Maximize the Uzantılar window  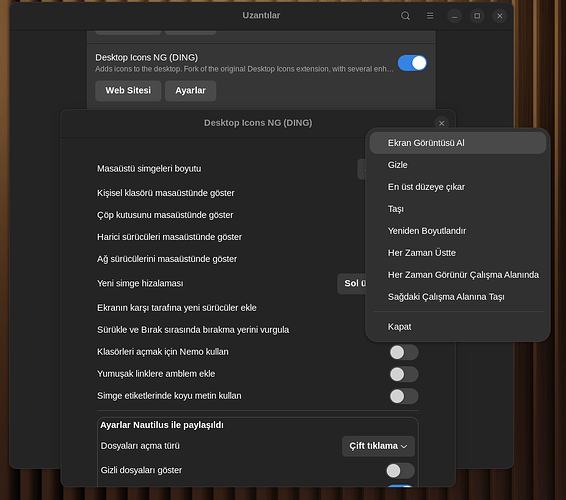[477, 16]
